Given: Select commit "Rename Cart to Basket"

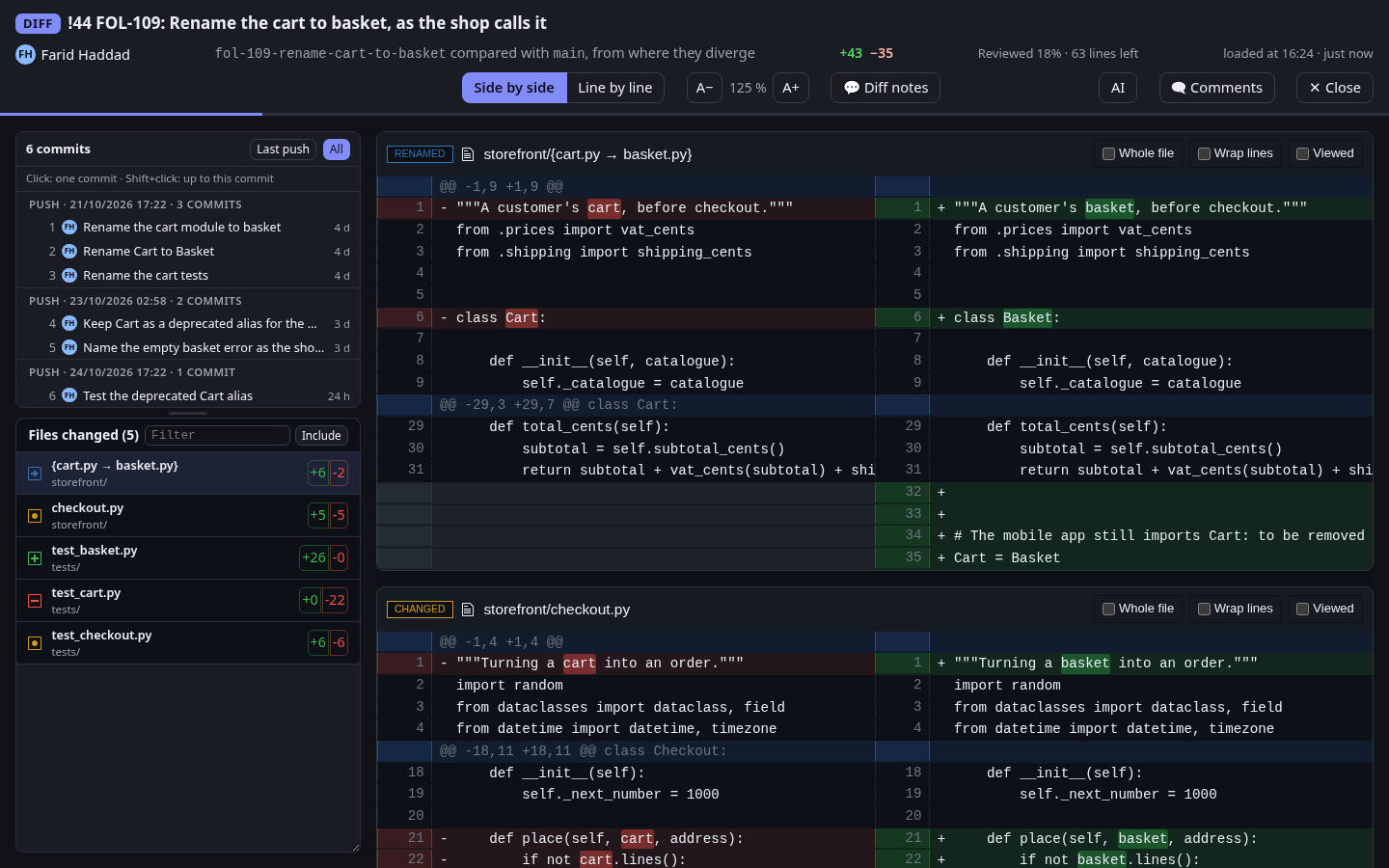Looking at the screenshot, I should click(188, 252).
